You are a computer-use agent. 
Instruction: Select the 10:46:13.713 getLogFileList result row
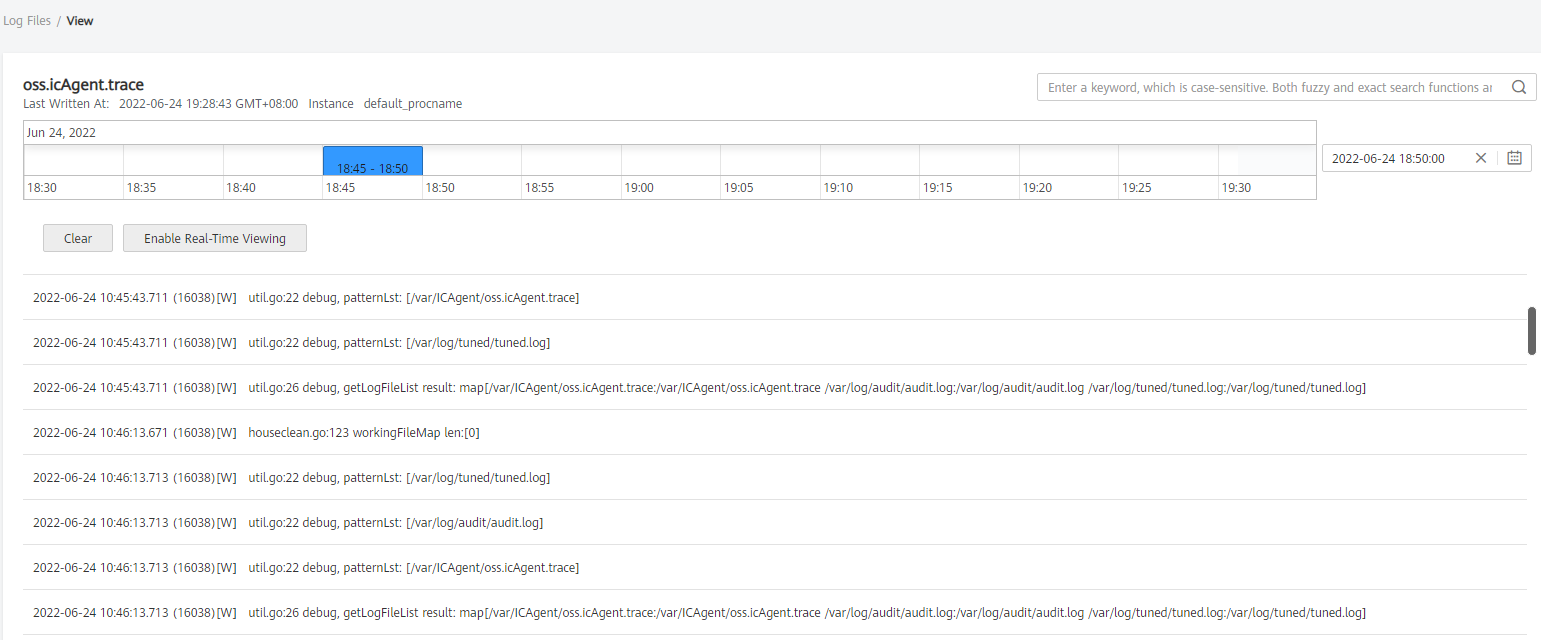click(x=775, y=613)
